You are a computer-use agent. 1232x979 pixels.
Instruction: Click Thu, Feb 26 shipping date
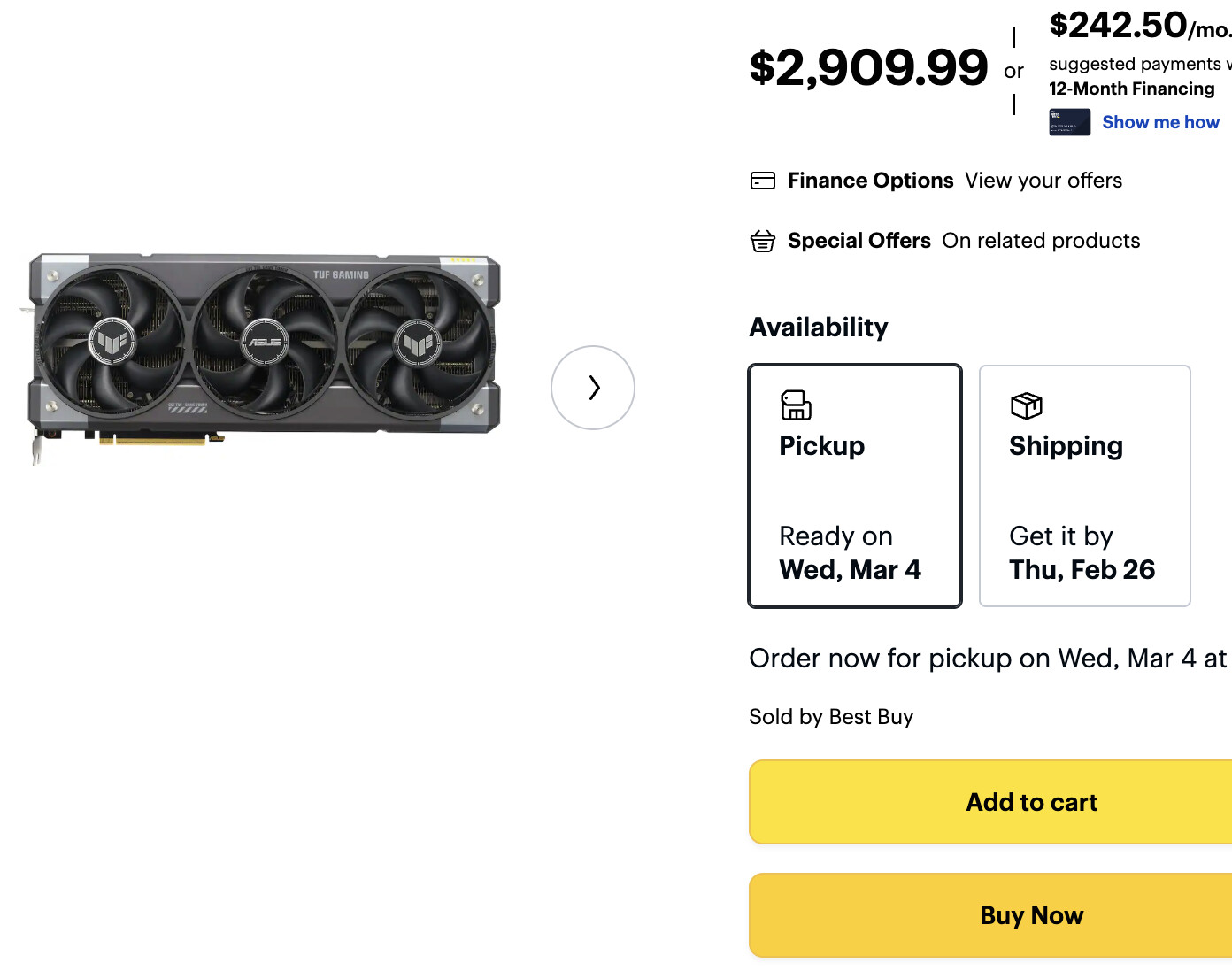(x=1082, y=570)
